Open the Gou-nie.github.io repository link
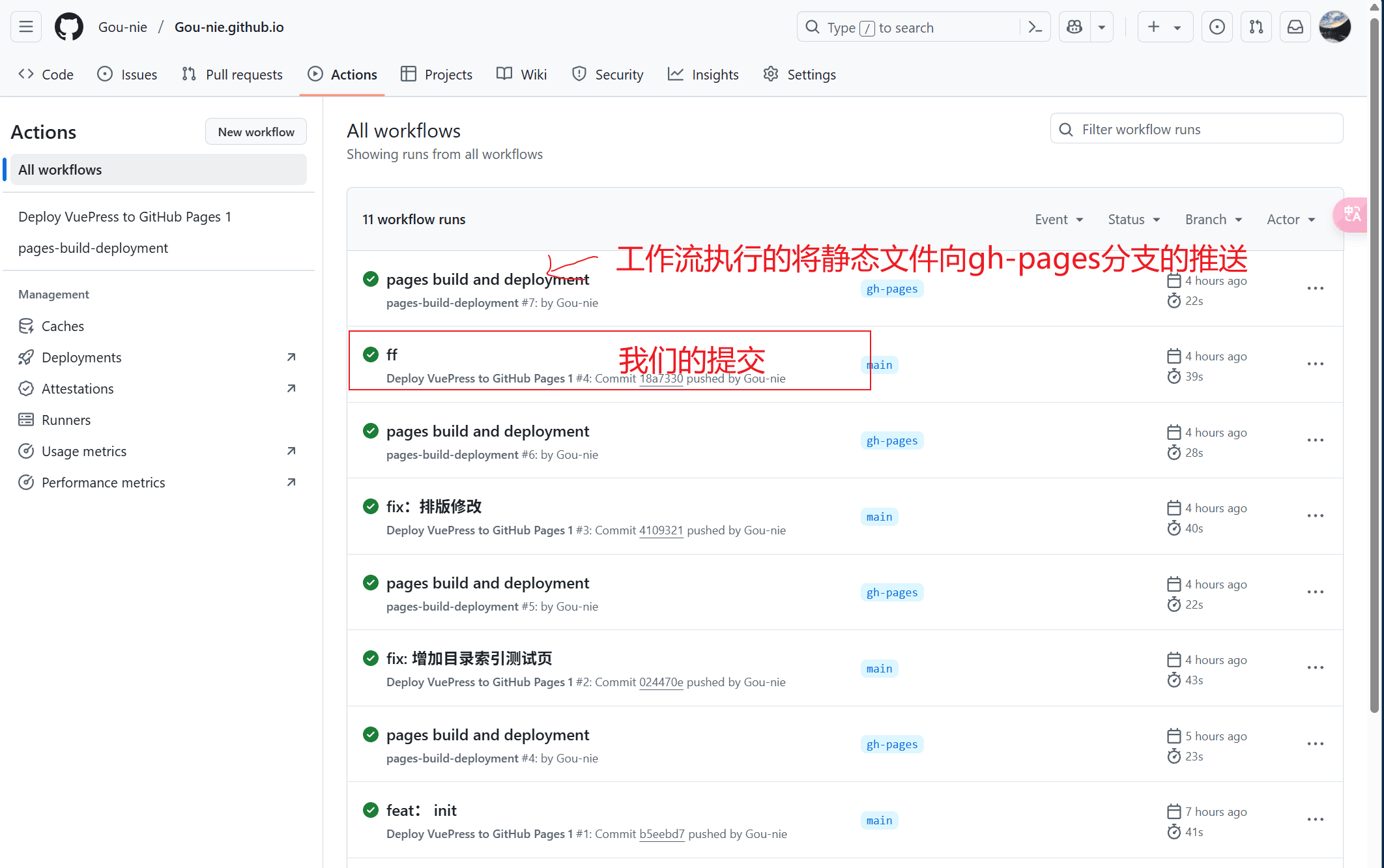Image resolution: width=1384 pixels, height=868 pixels. (x=229, y=27)
